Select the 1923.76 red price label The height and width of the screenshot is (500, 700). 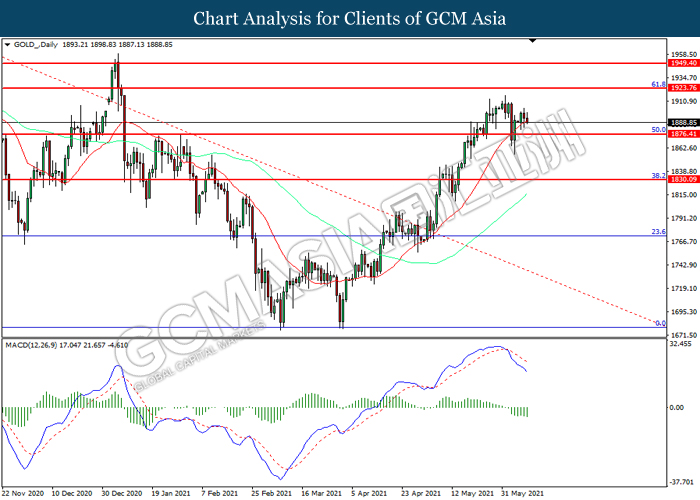pos(683,88)
